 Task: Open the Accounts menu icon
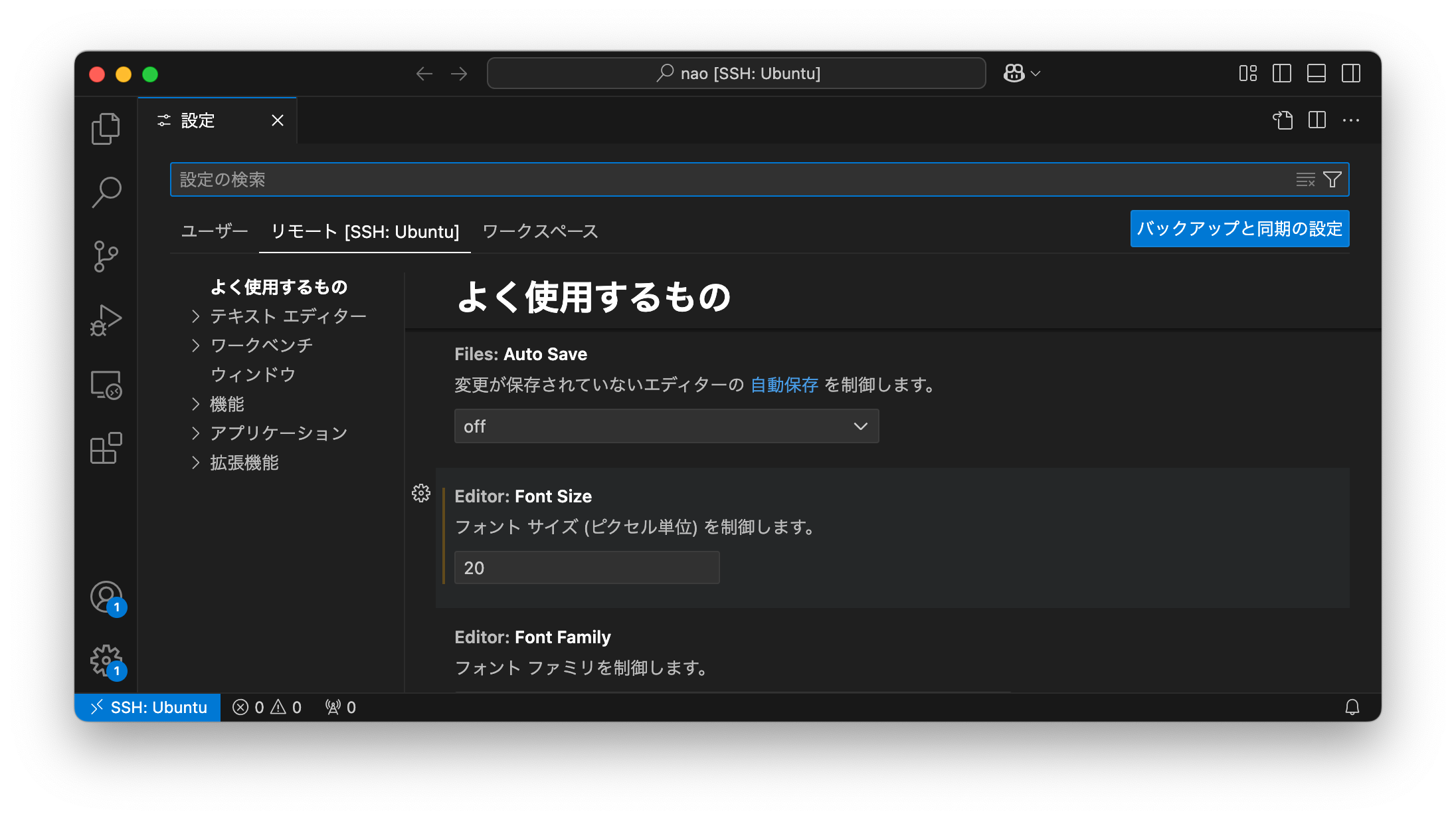click(x=106, y=597)
